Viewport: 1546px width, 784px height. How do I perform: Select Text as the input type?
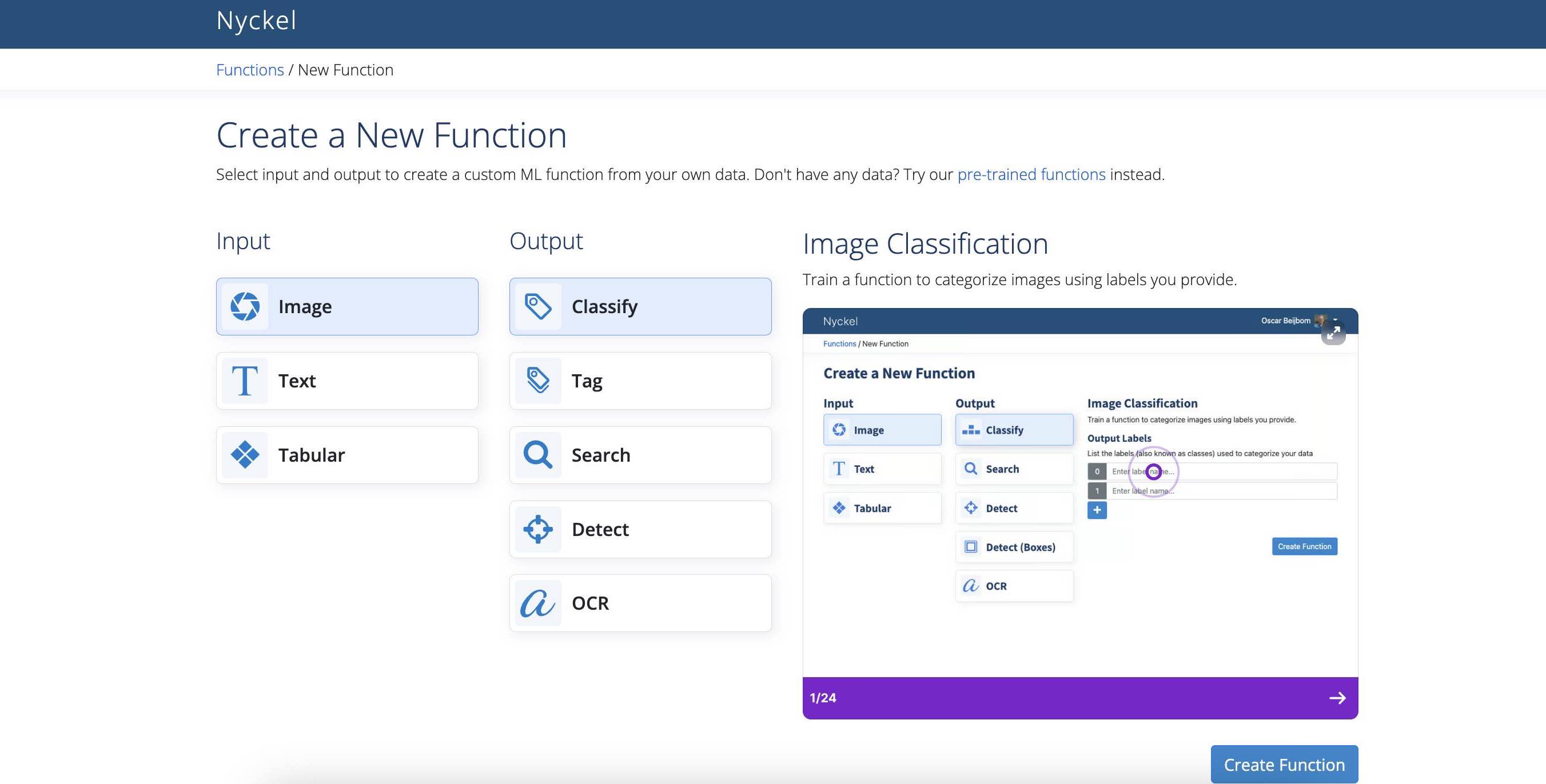tap(347, 381)
